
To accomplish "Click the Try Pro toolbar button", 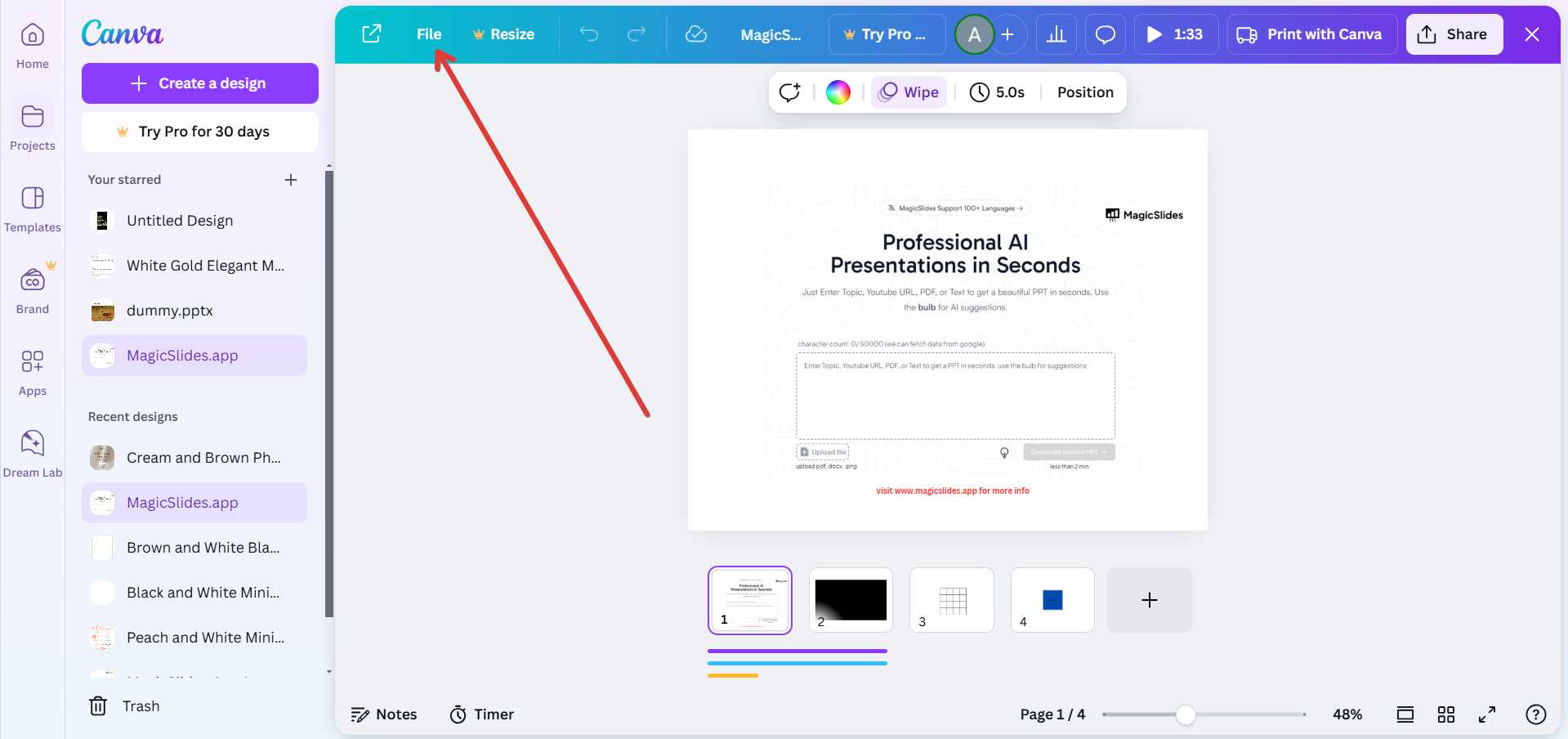I will click(x=887, y=34).
